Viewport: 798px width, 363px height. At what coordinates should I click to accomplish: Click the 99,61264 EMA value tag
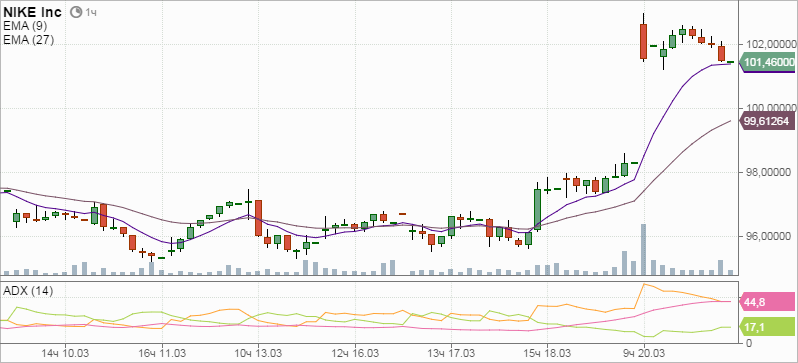click(767, 121)
